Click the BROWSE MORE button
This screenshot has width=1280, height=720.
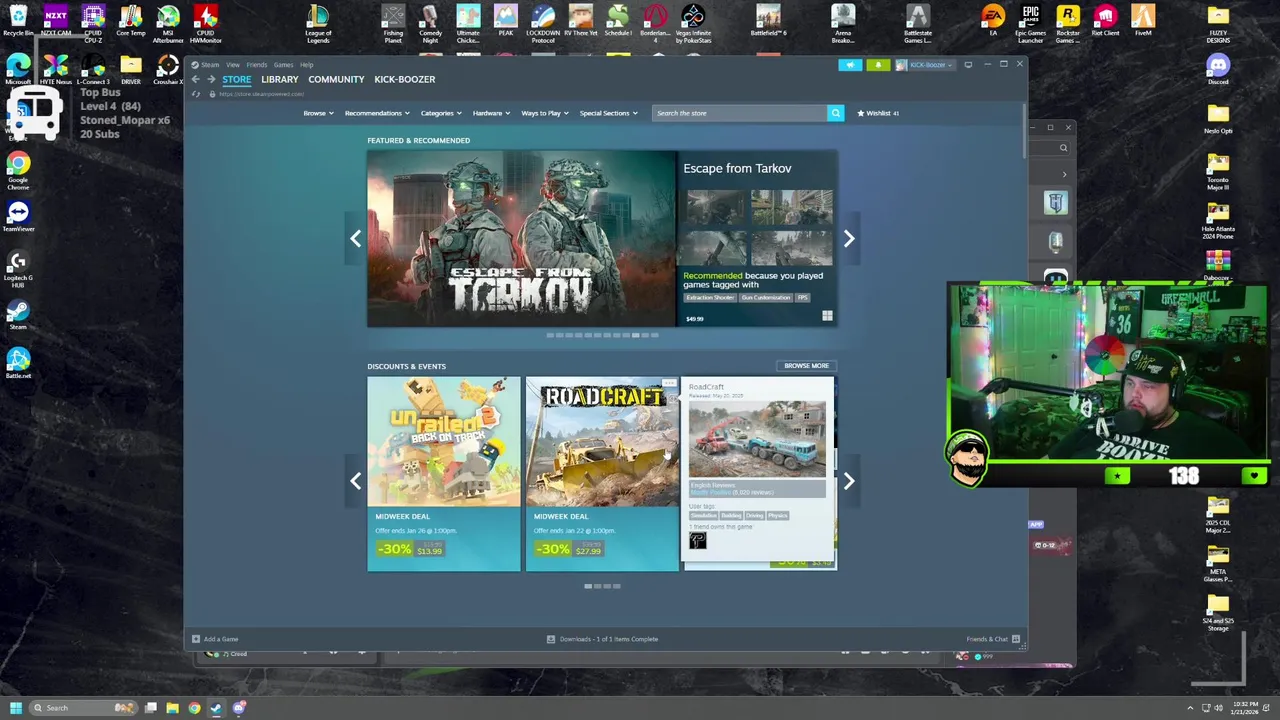[806, 366]
